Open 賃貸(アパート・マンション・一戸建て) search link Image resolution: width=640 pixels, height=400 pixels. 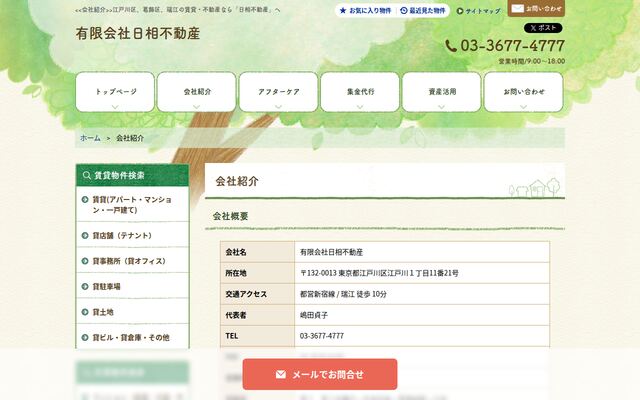(133, 204)
